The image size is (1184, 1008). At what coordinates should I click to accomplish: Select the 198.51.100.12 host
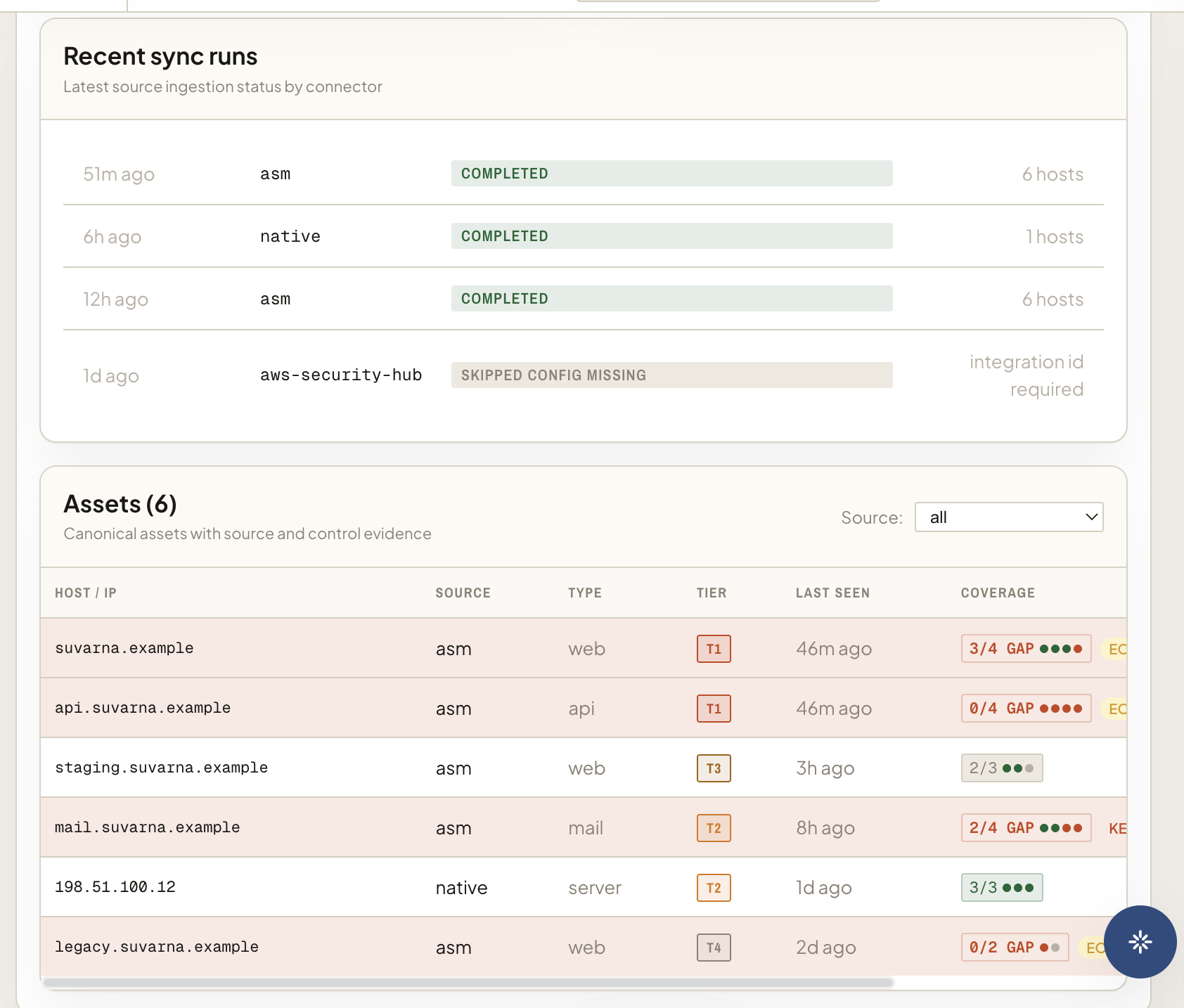coord(115,887)
